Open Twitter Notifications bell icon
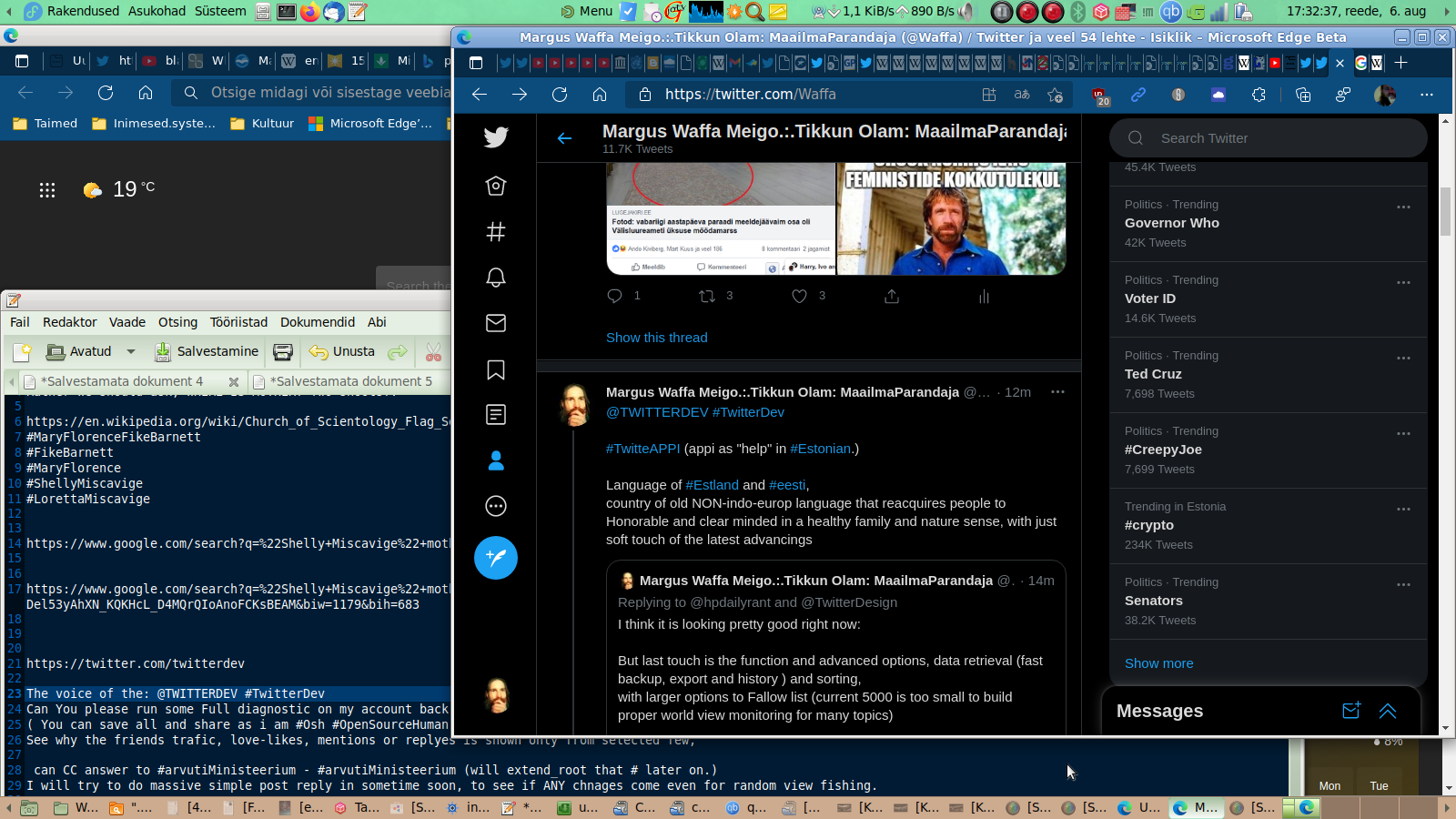The height and width of the screenshot is (819, 1456). (496, 278)
